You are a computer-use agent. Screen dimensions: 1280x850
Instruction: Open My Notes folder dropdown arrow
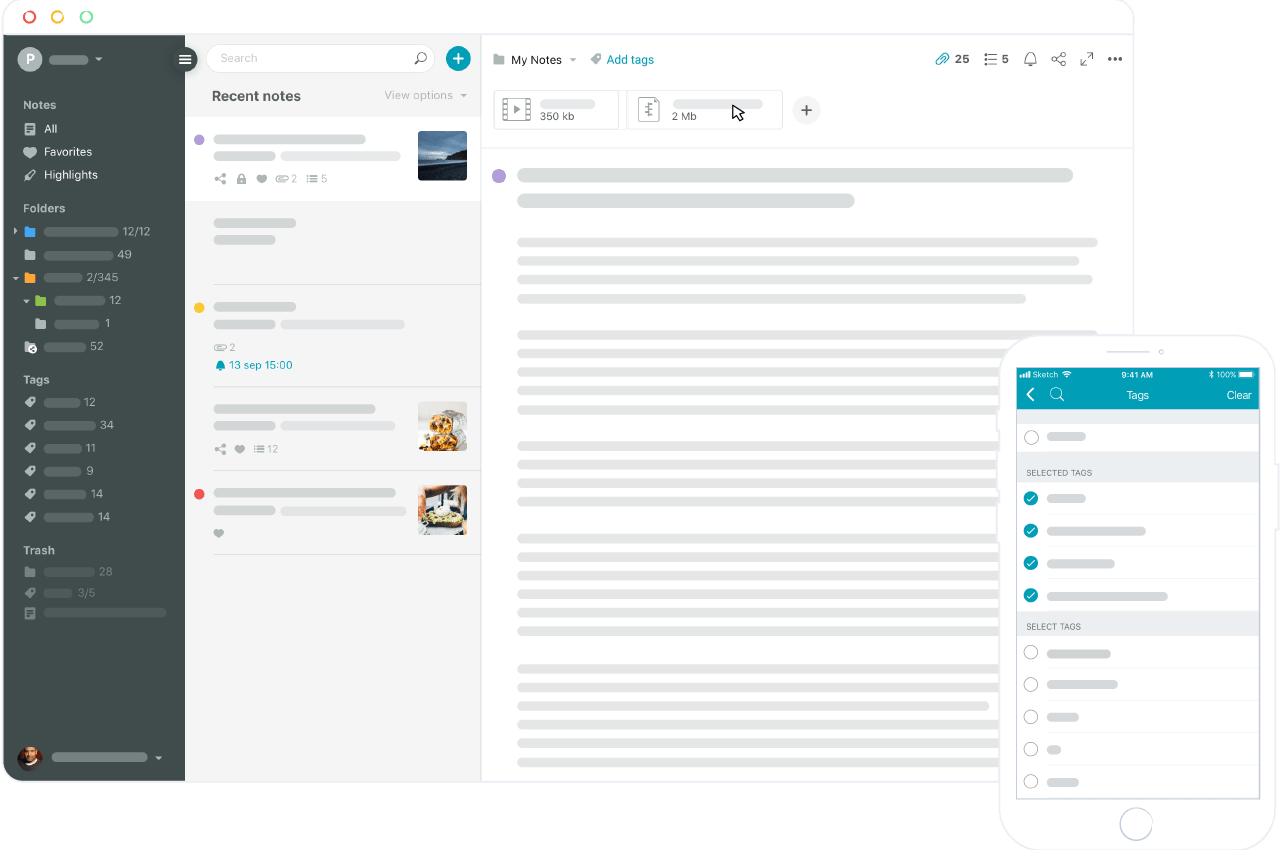[x=573, y=60]
